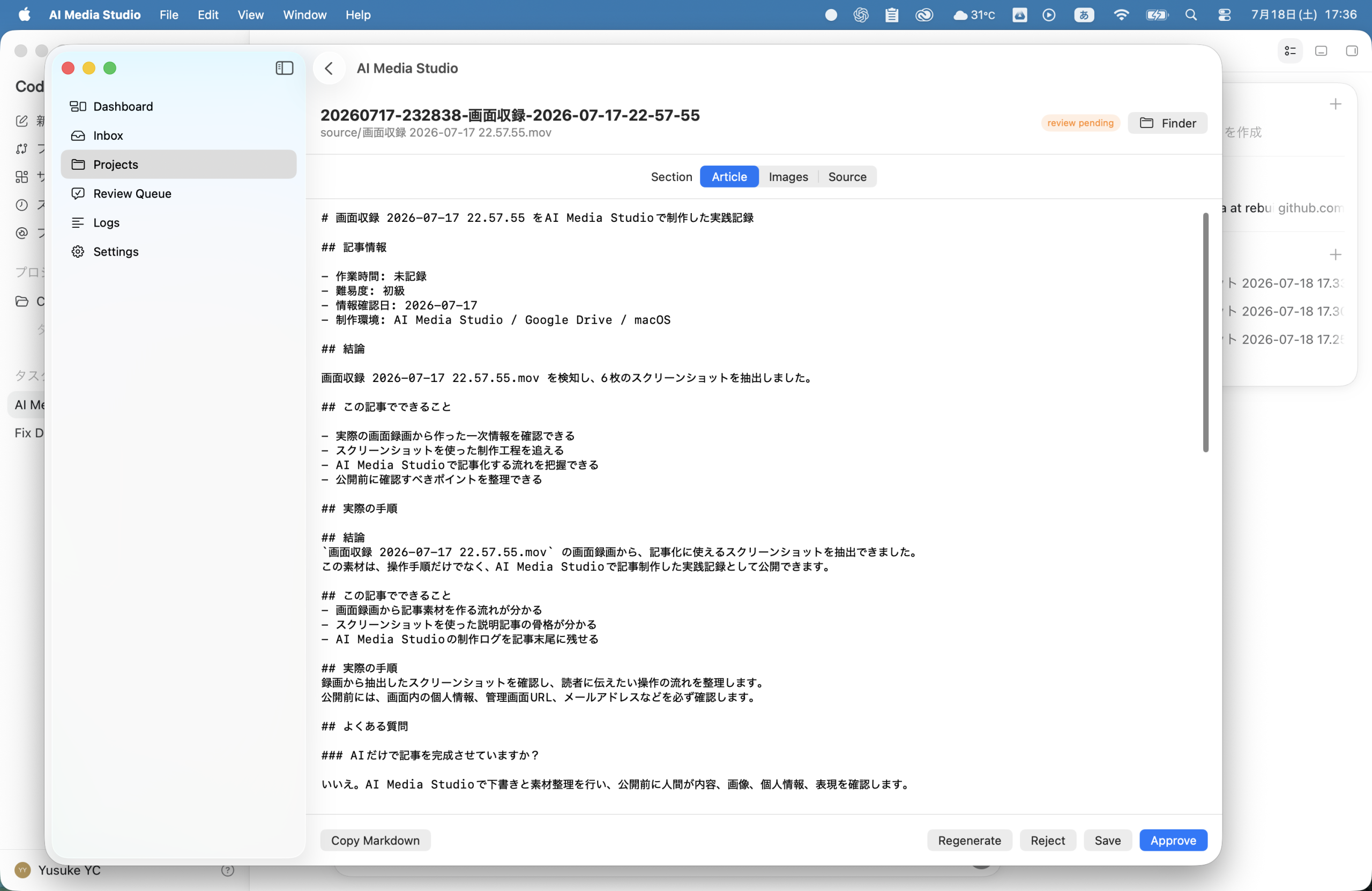
Task: Switch to the Images tab
Action: (x=788, y=177)
